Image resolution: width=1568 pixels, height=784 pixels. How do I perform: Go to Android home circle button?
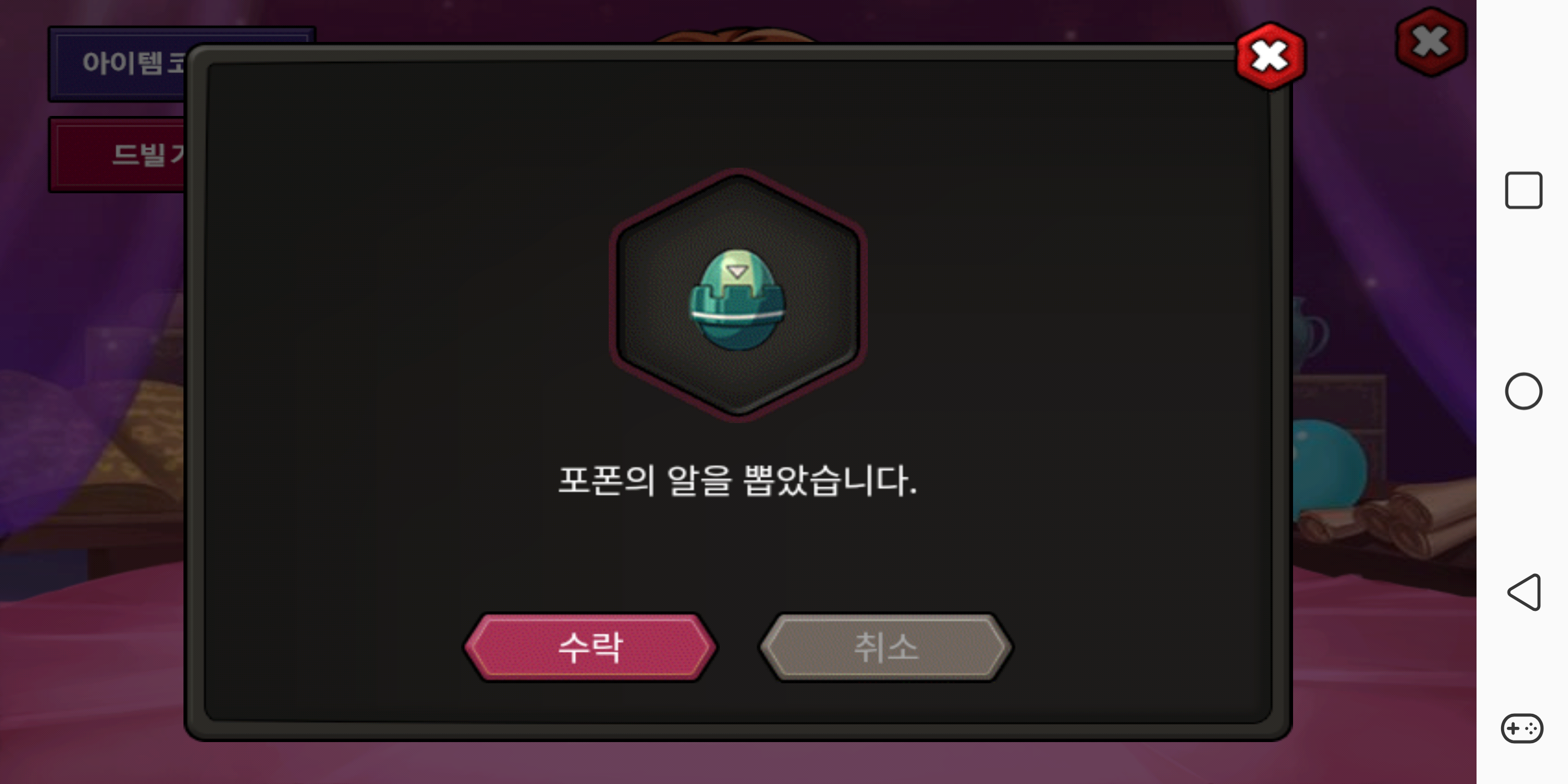click(x=1523, y=391)
